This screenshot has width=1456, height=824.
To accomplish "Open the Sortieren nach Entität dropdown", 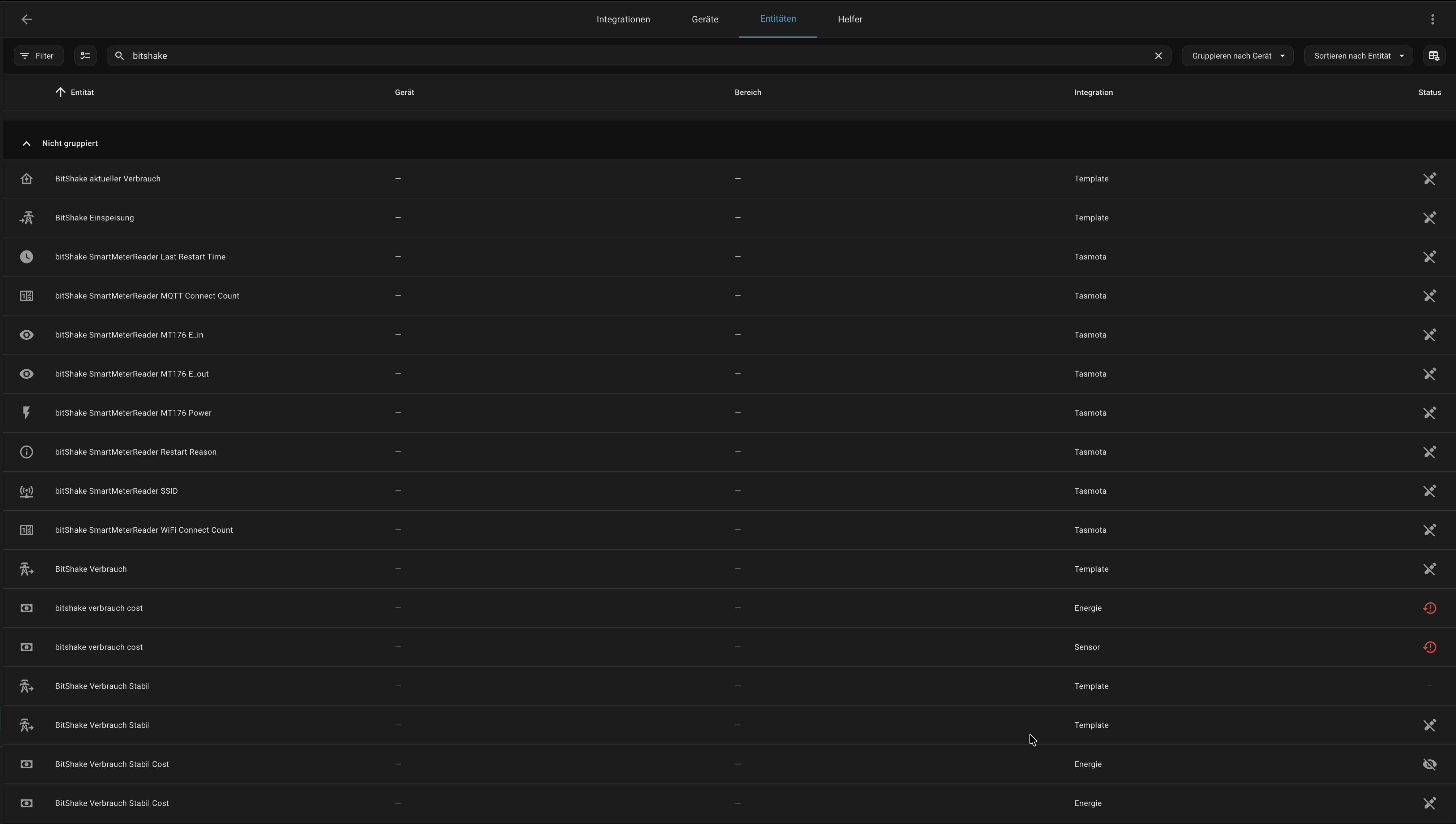I will (x=1358, y=55).
